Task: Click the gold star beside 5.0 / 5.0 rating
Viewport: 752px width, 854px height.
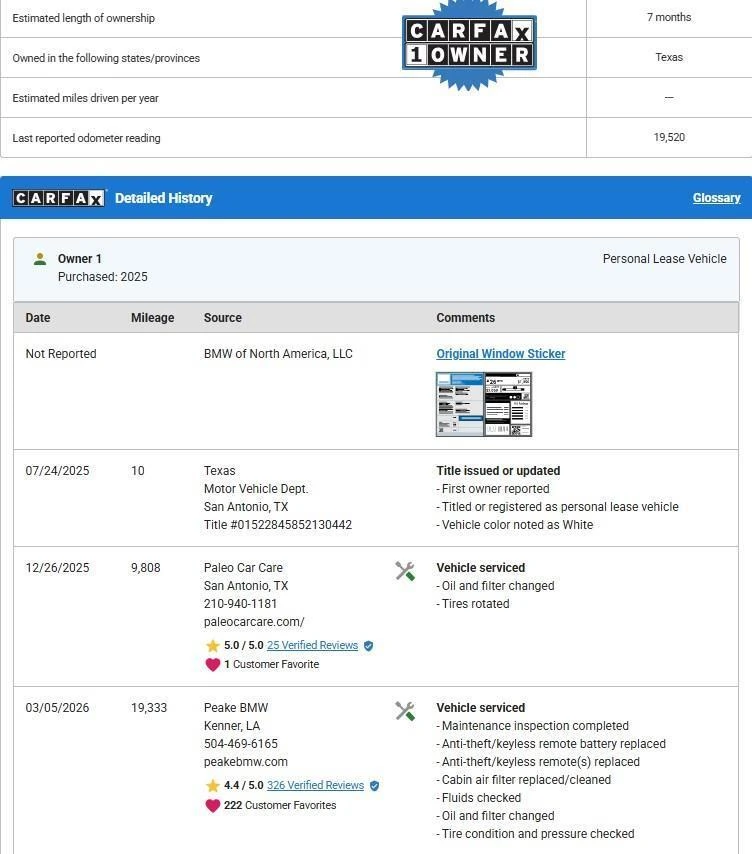Action: pos(212,645)
